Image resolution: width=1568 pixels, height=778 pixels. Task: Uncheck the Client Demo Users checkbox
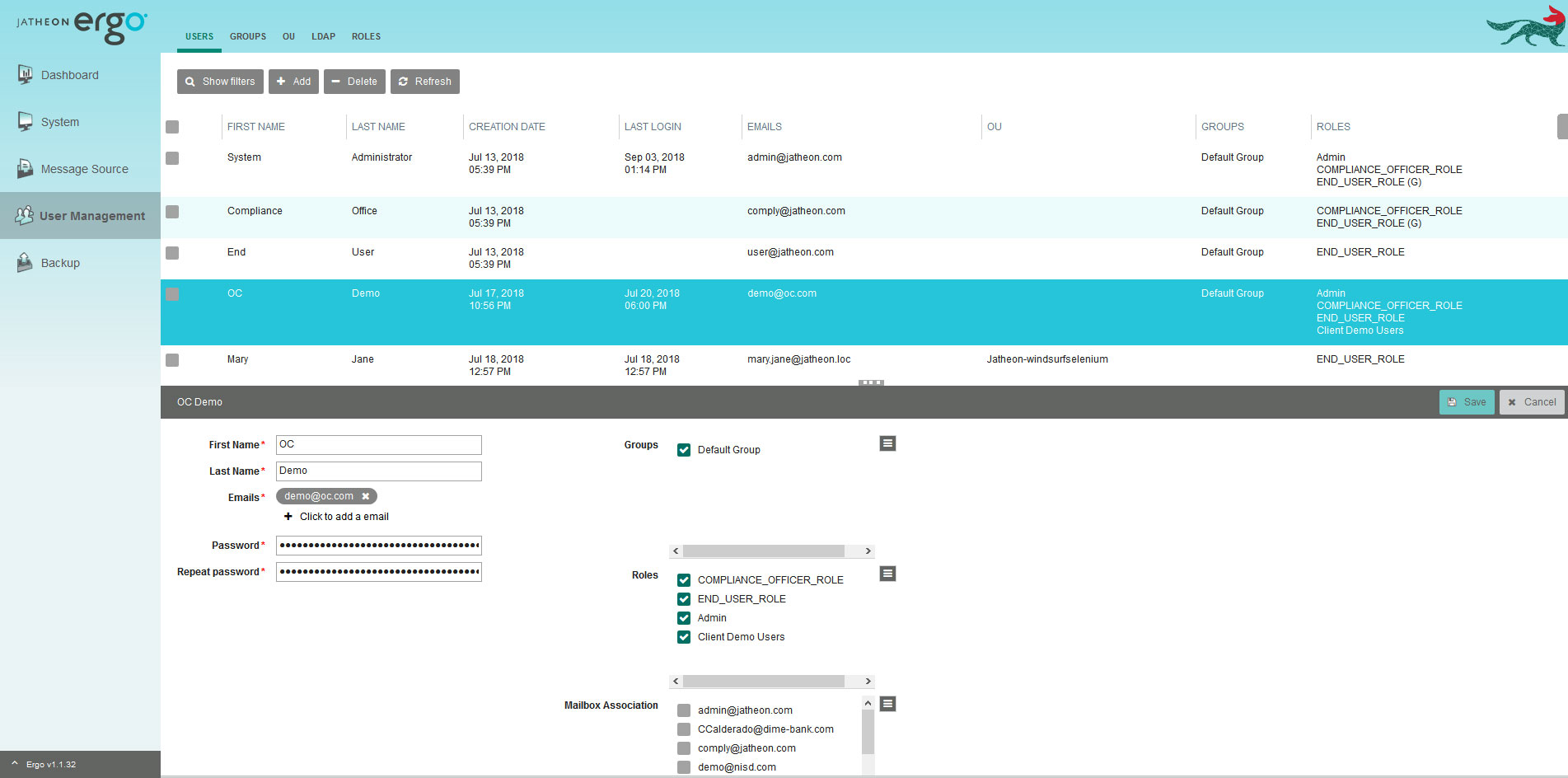click(684, 637)
